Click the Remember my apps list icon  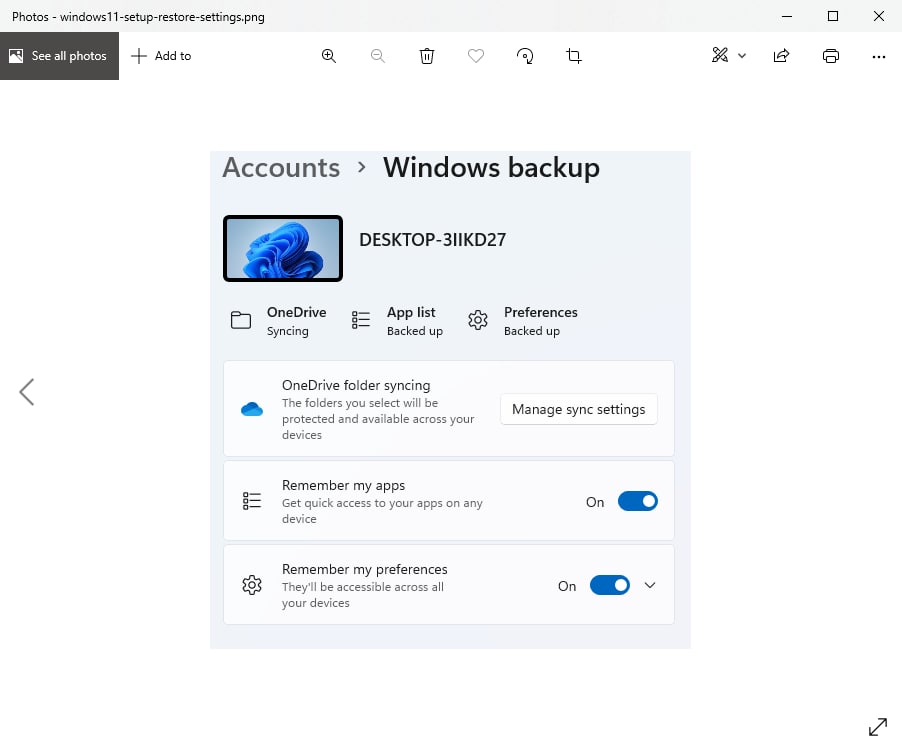[x=252, y=501]
